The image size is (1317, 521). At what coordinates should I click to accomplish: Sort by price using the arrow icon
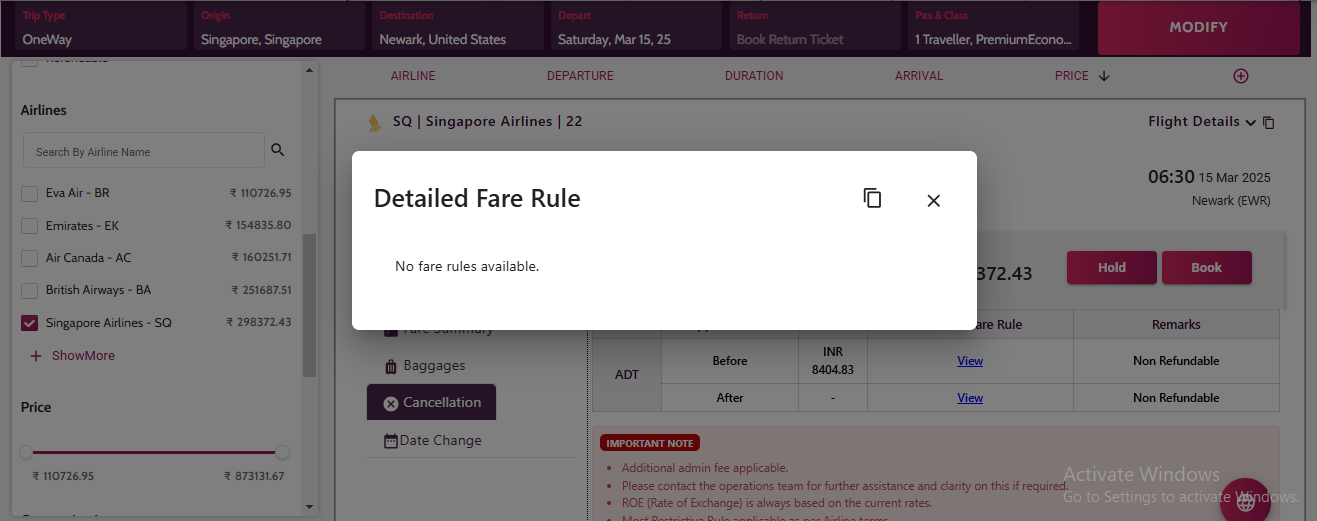pos(1104,76)
